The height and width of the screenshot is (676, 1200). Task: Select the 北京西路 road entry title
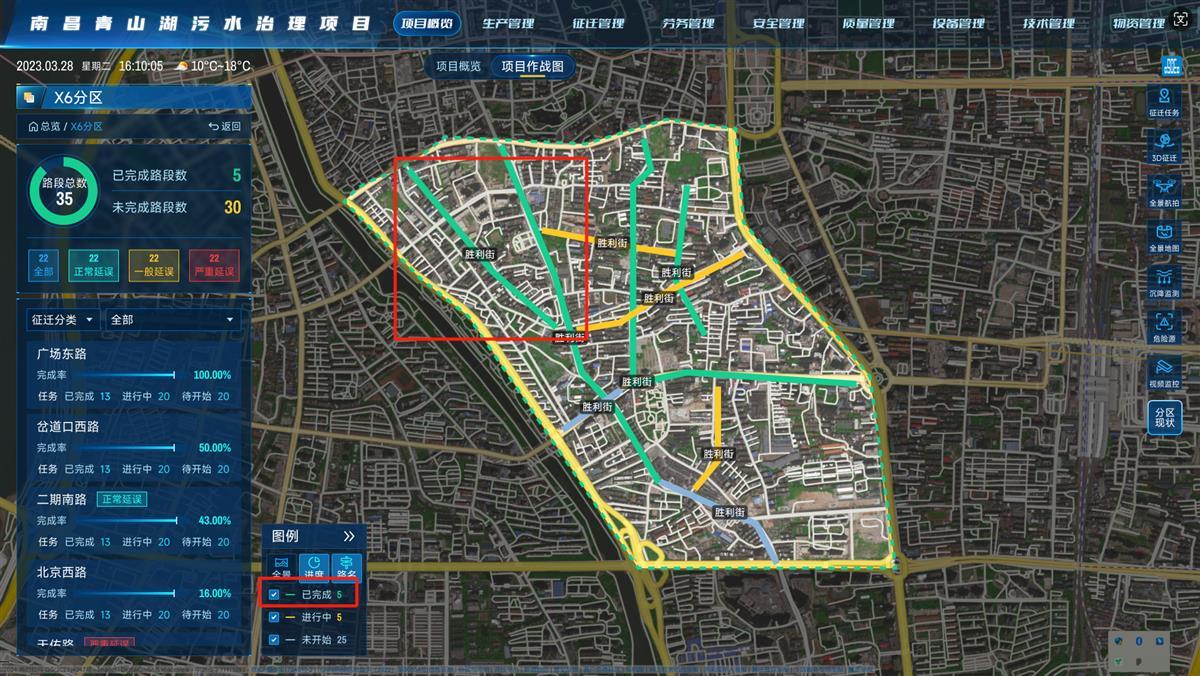(62, 572)
